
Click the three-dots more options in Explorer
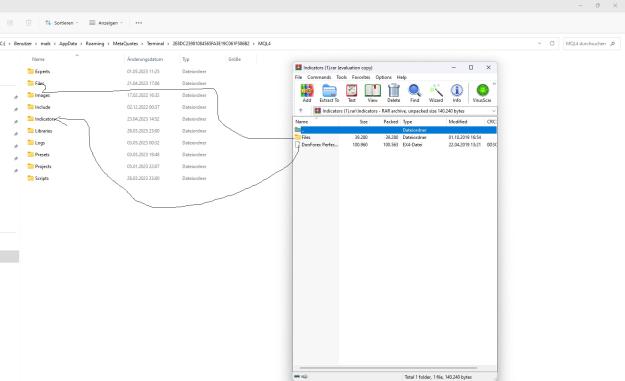click(x=139, y=23)
